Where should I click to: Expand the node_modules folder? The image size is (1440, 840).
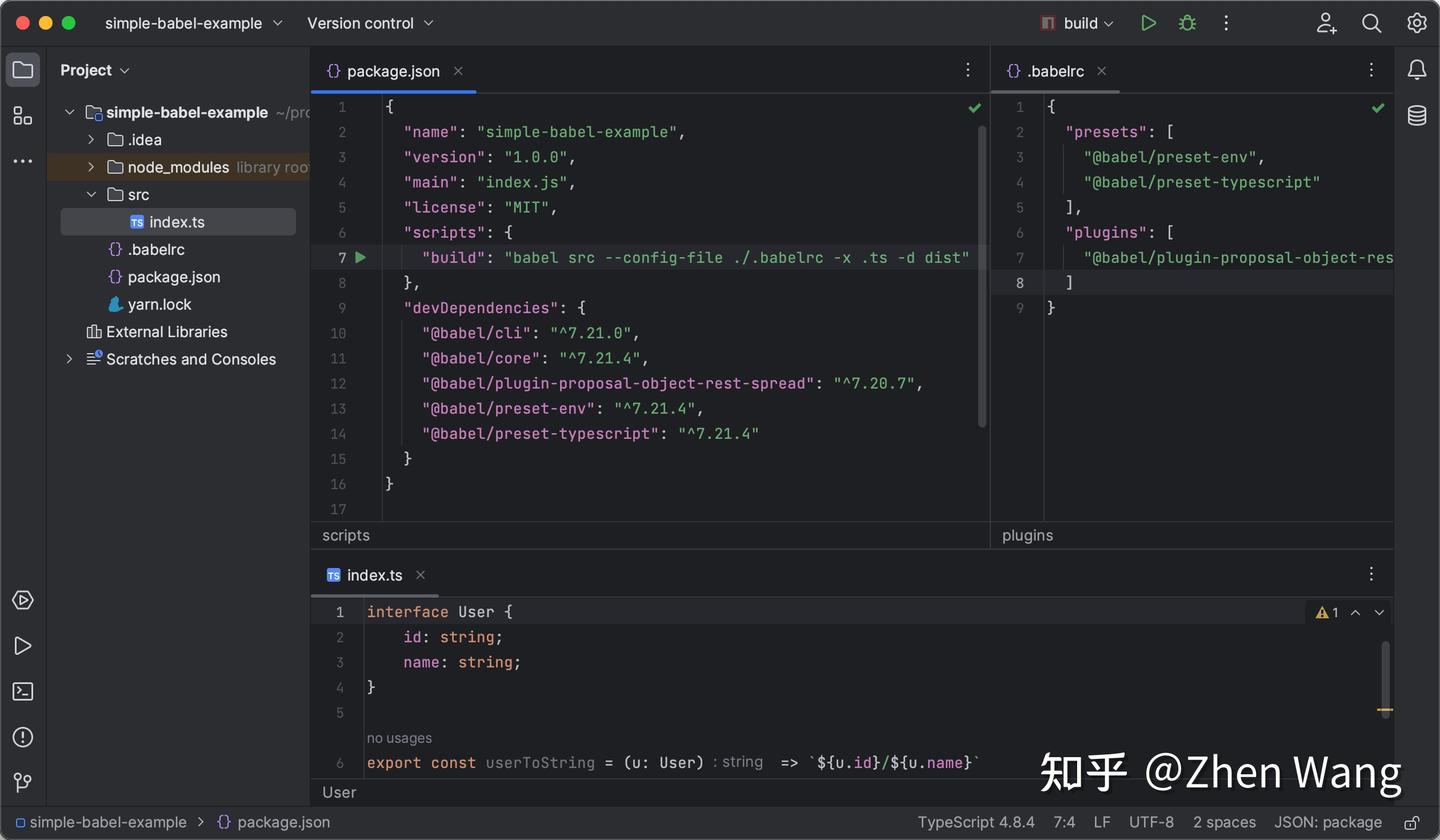point(91,167)
